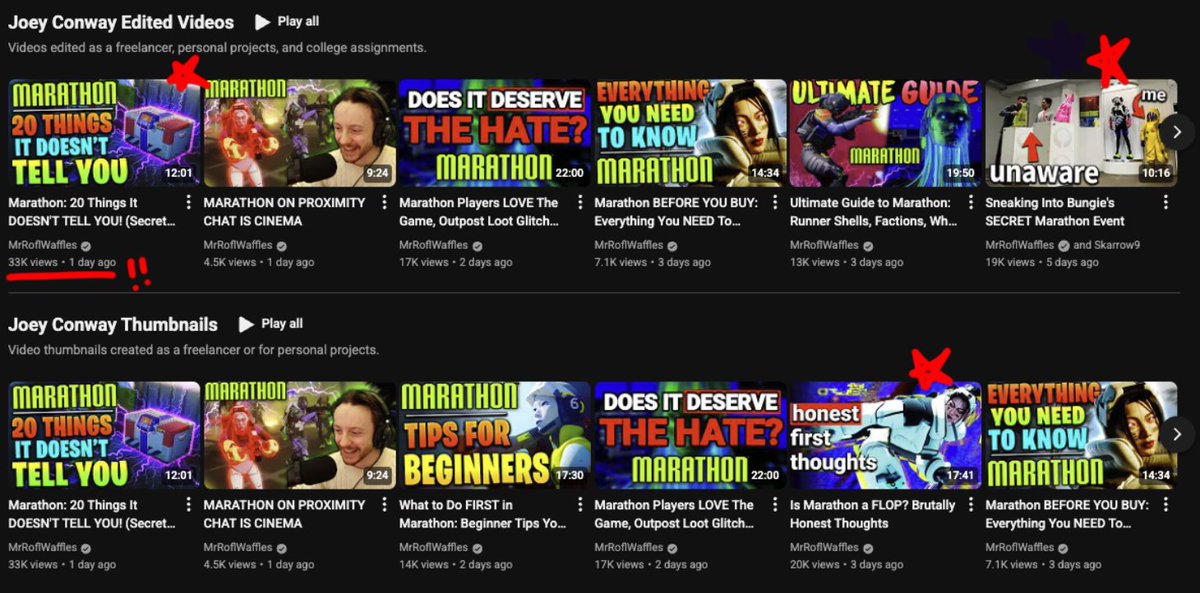Open options menu for 'What to Do FIRST' video
Image resolution: width=1200 pixels, height=593 pixels.
pos(579,505)
